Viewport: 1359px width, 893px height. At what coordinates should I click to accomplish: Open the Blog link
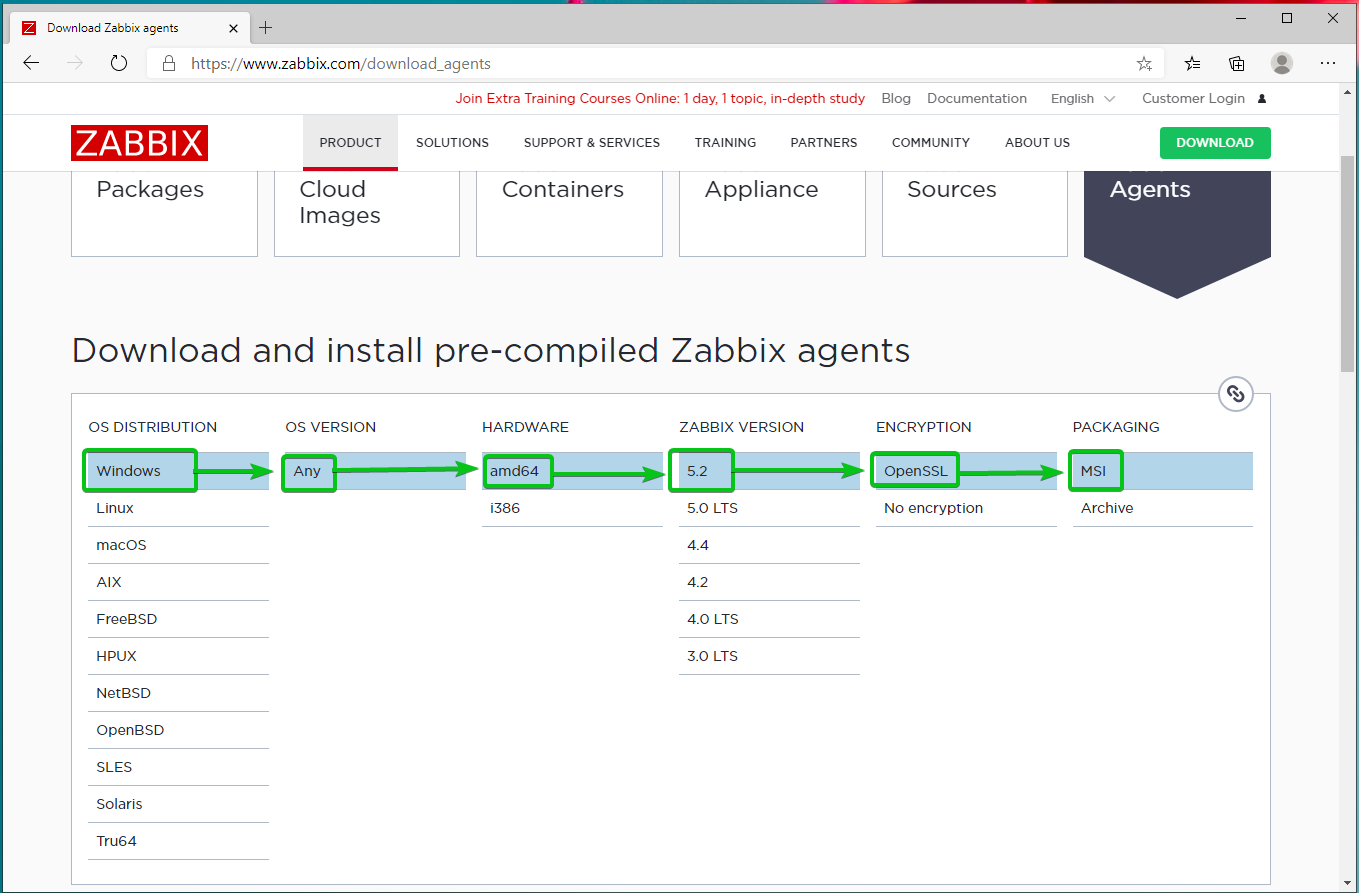(x=896, y=99)
